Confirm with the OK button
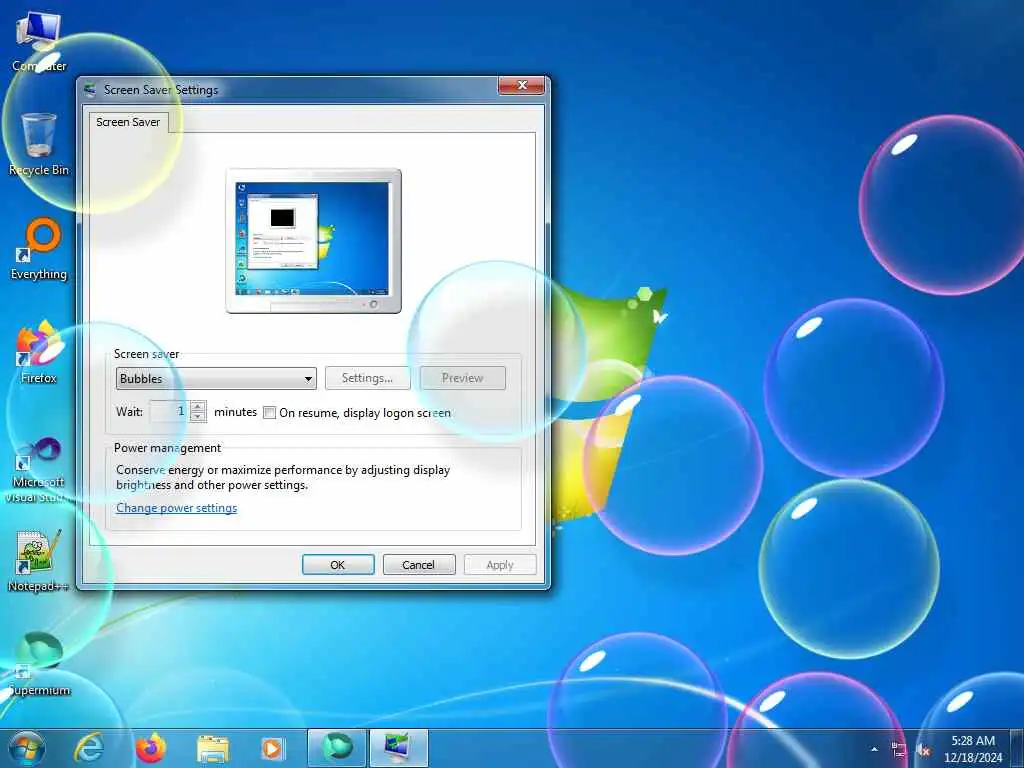Viewport: 1024px width, 768px height. [x=338, y=565]
